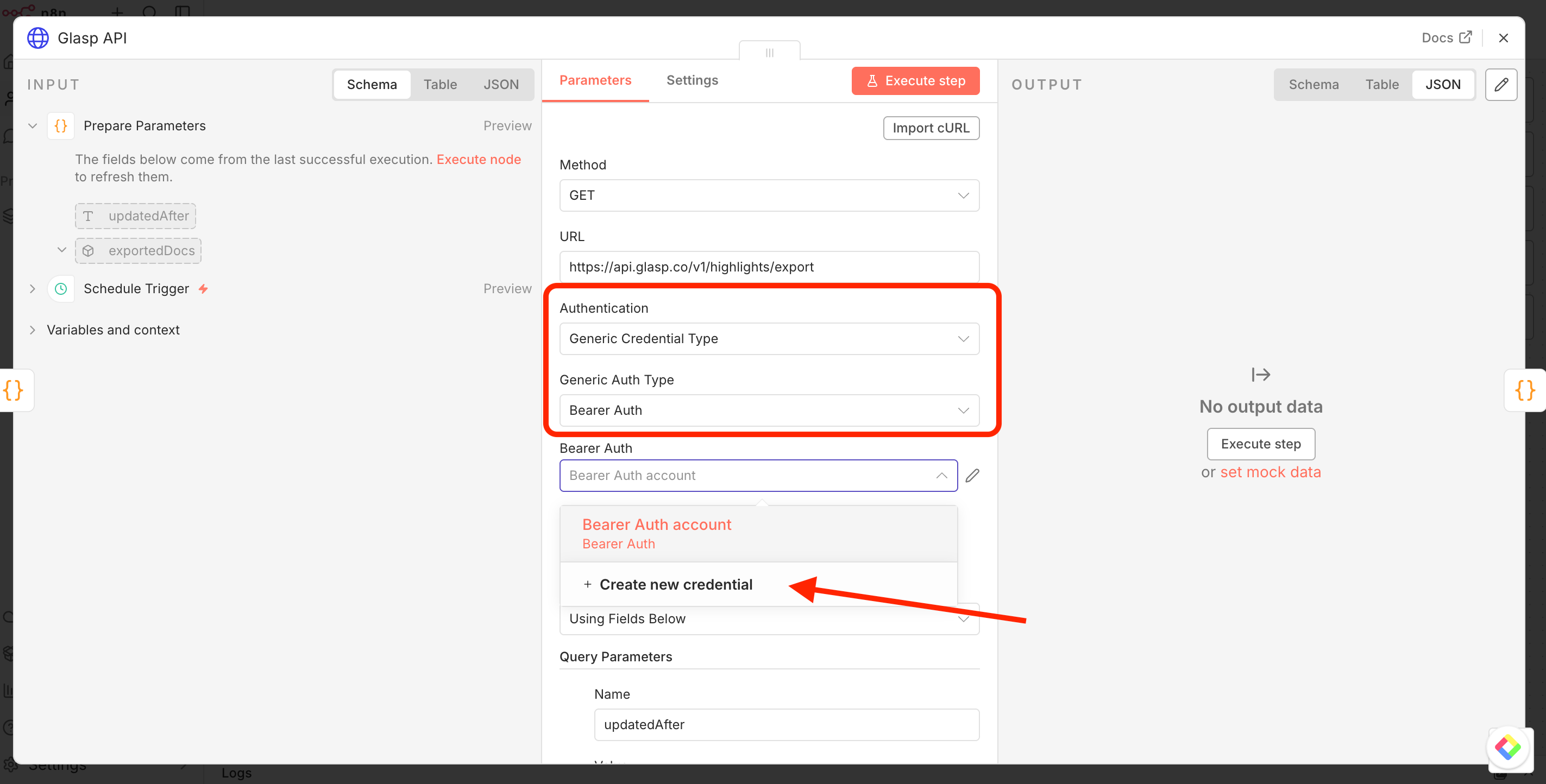
Task: Switch to the Settings tab
Action: 692,80
